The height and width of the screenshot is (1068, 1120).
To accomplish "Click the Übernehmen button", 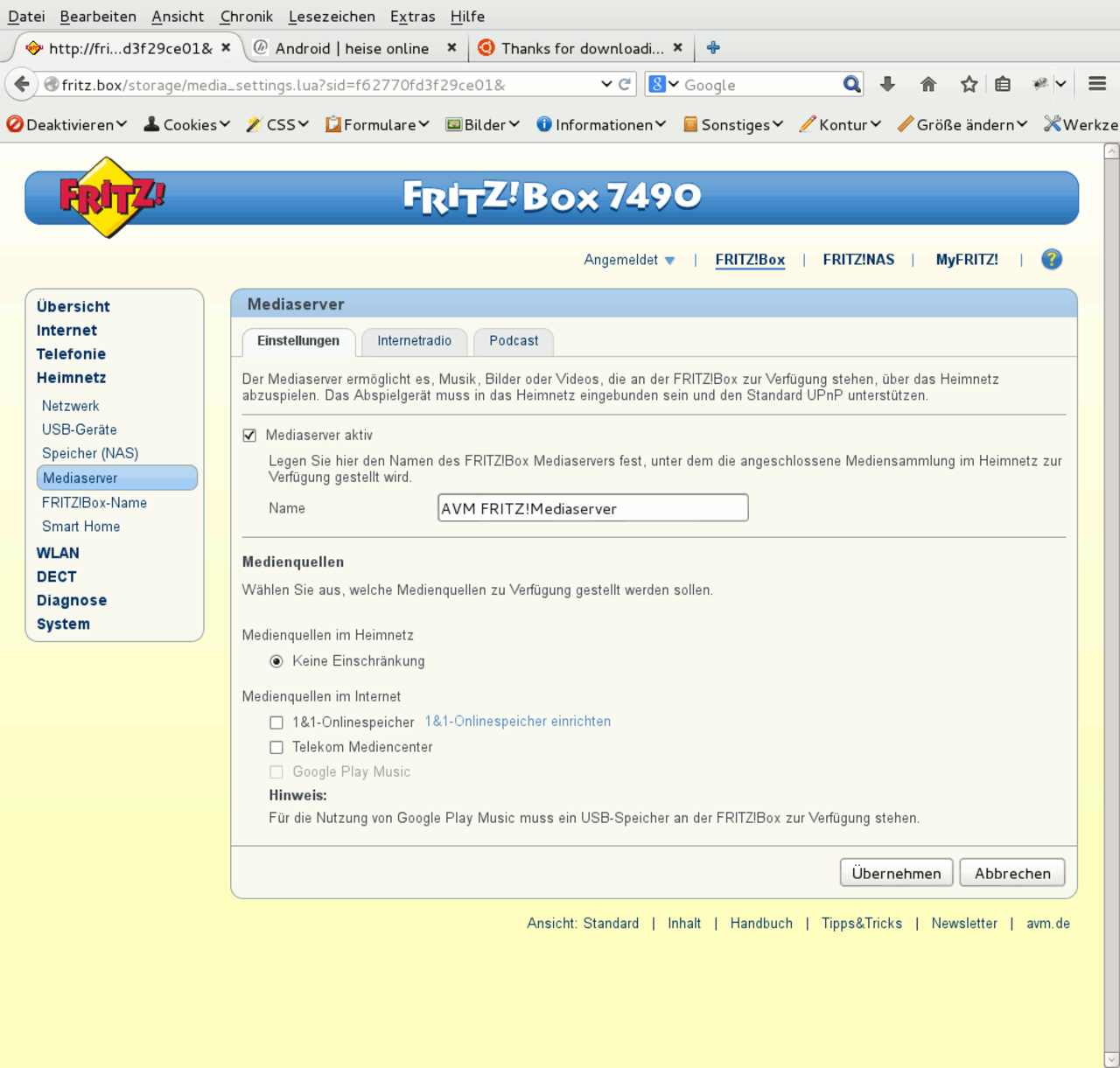I will 896,873.
